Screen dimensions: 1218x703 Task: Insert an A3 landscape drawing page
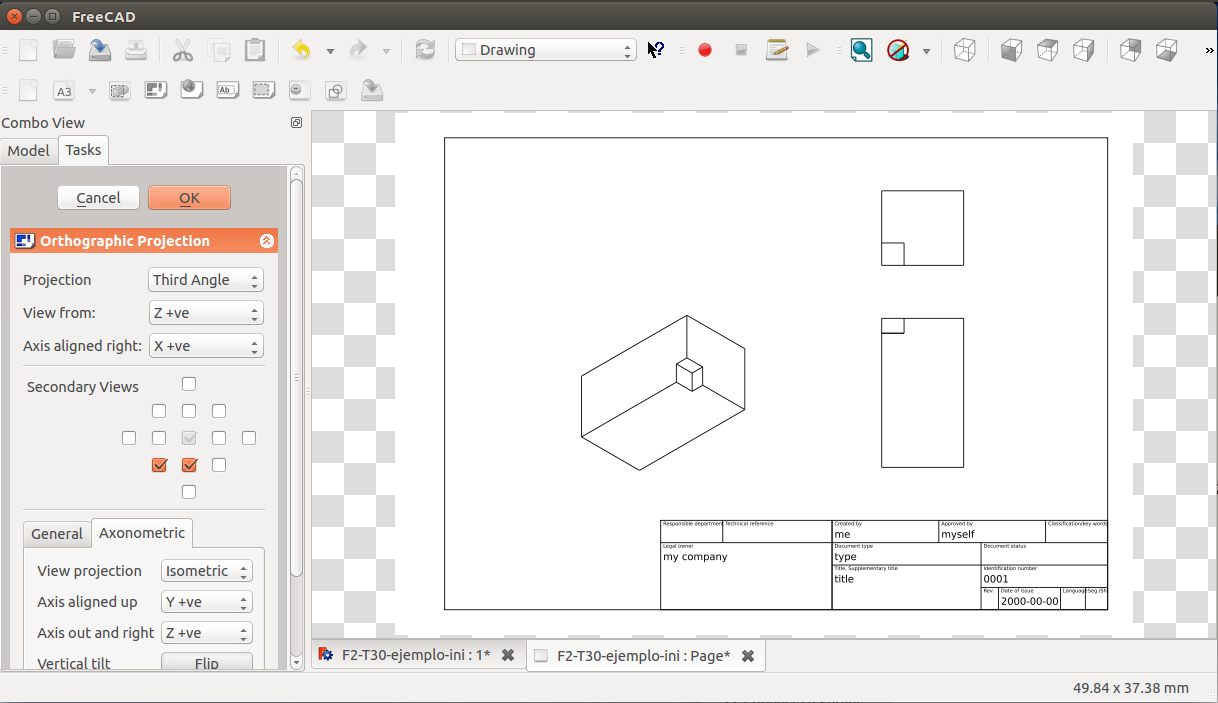[64, 91]
